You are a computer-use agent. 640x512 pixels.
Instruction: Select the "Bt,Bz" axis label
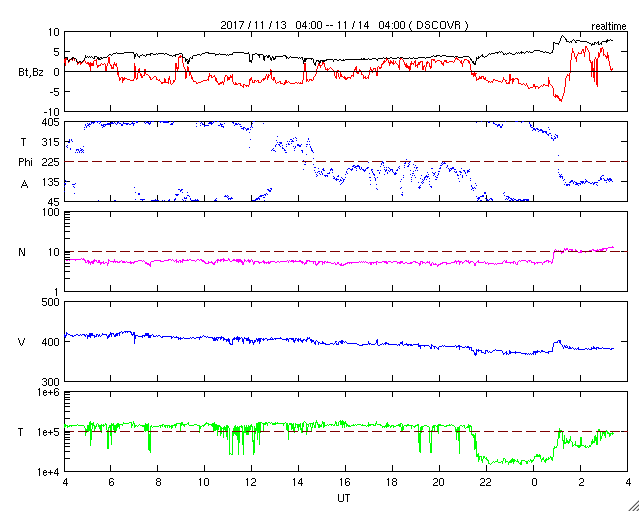click(x=31, y=73)
